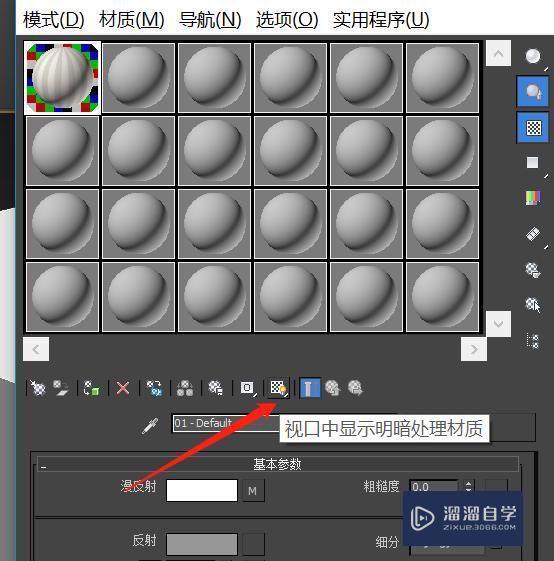
Task: Toggle the checkered Background button
Action: [x=533, y=127]
